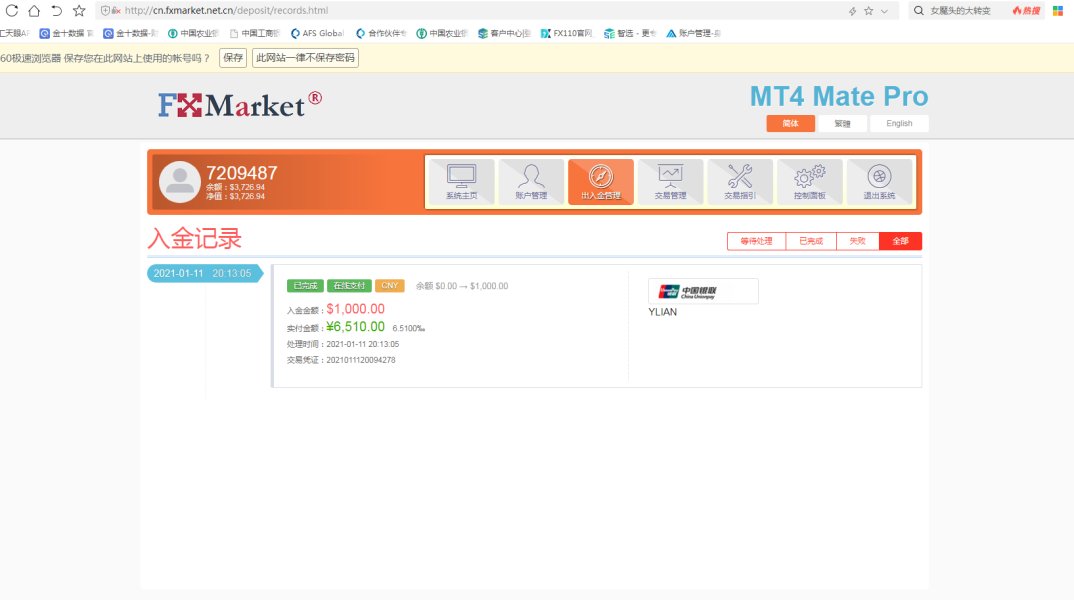Open the 客户中心 bookmark
This screenshot has height=600, width=1074.
click(x=504, y=33)
